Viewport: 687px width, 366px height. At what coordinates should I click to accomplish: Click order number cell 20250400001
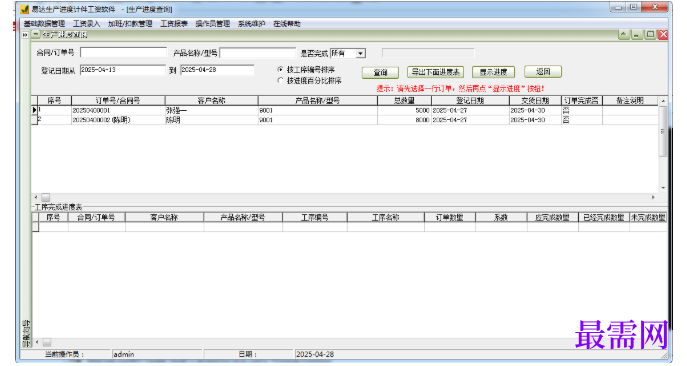pos(118,110)
